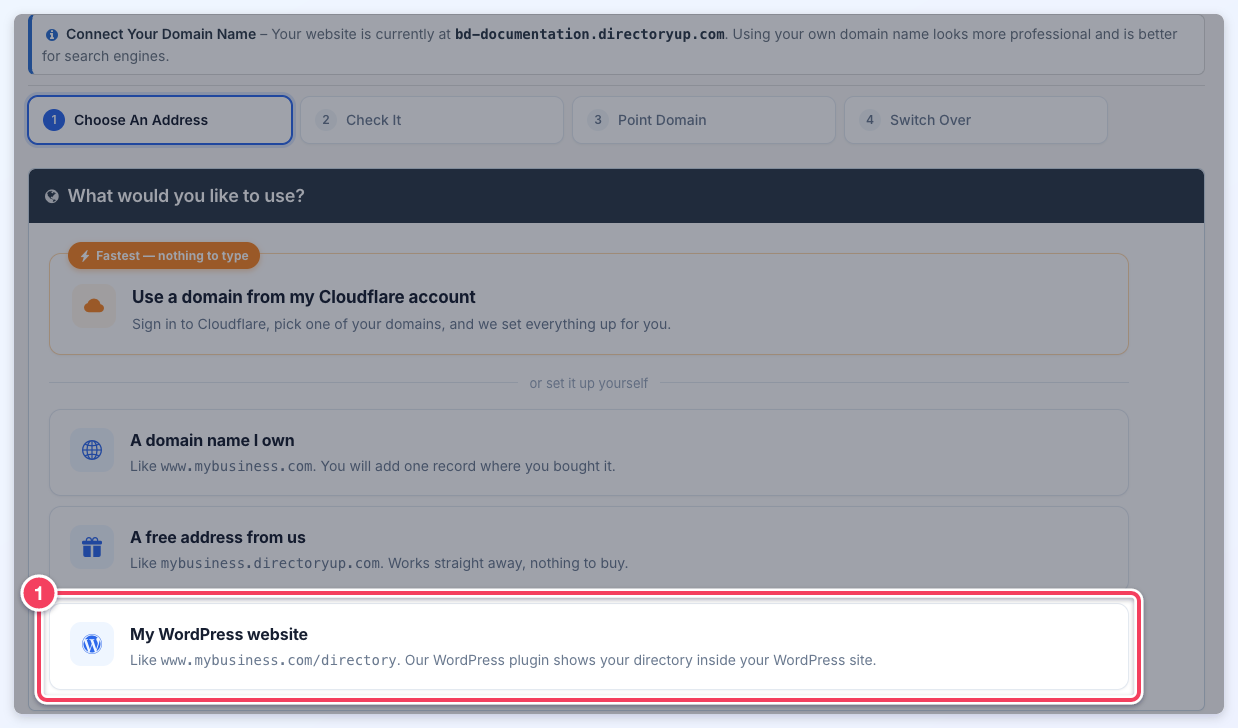Click the bd-documentation.directoryup.com address text
1238x728 pixels.
(x=590, y=34)
